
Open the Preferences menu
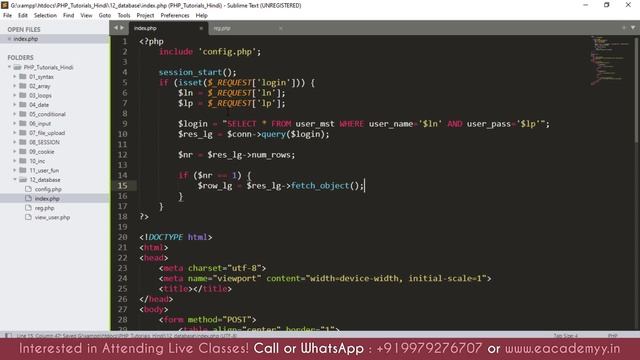click(x=175, y=16)
